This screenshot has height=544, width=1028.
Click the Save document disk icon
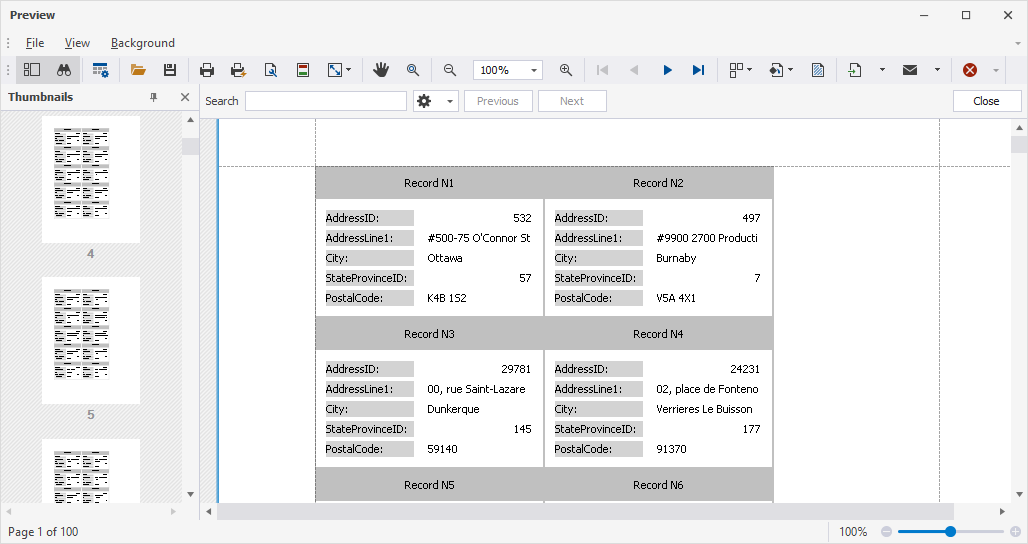click(170, 69)
